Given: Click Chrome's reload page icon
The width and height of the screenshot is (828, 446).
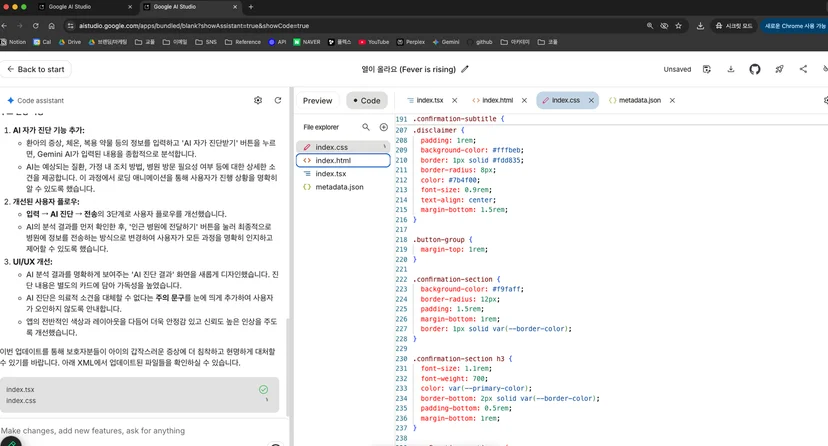Looking at the screenshot, I should click(x=35, y=25).
